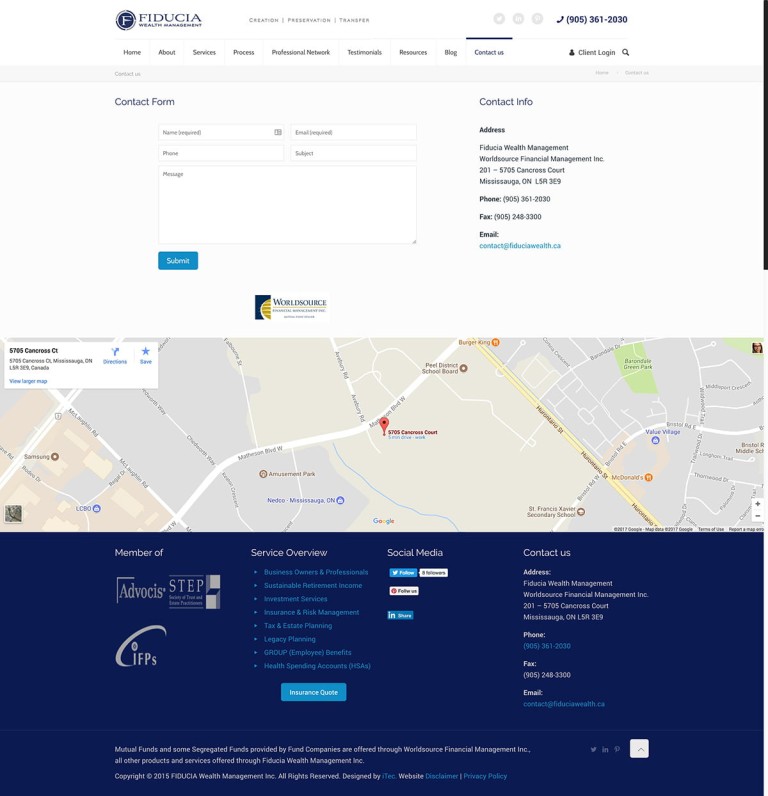Click the page vertical scrollbar
The width and height of the screenshot is (768, 796).
[x=765, y=135]
